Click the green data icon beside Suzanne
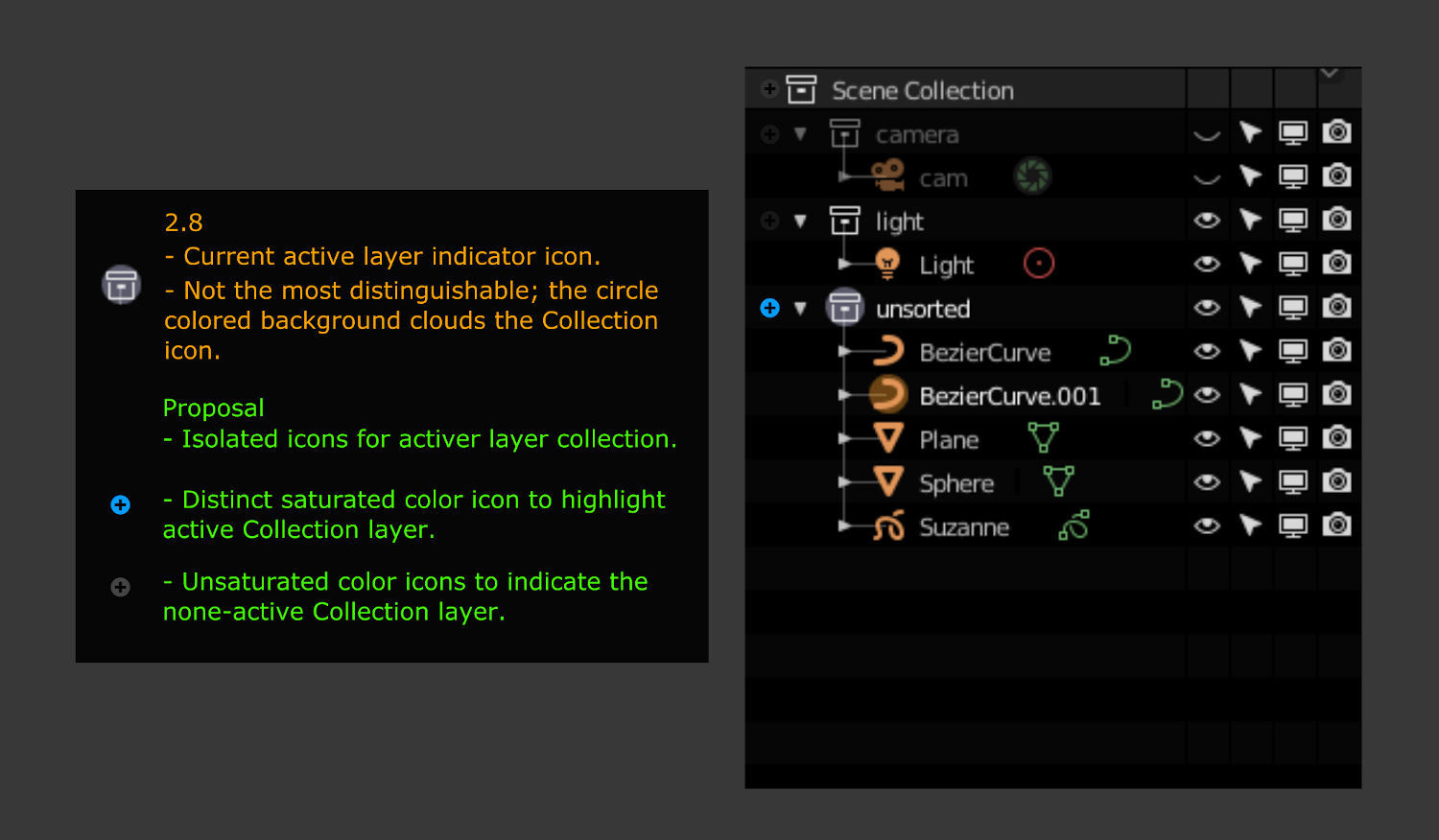The height and width of the screenshot is (840, 1439). pyautogui.click(x=1073, y=525)
